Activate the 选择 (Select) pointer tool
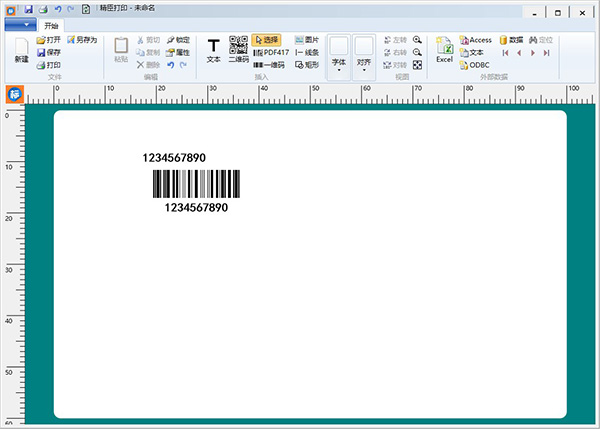The width and height of the screenshot is (600, 429). 266,40
